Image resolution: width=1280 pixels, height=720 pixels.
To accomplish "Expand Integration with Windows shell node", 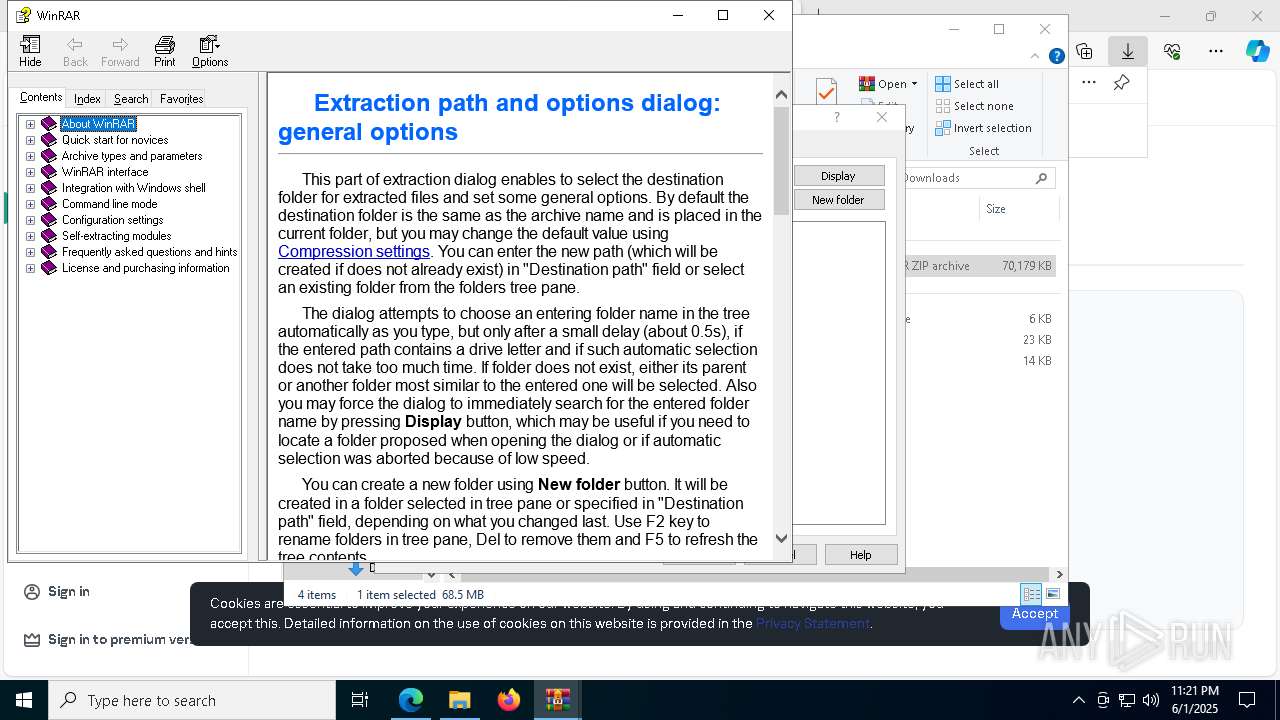I will tap(30, 188).
